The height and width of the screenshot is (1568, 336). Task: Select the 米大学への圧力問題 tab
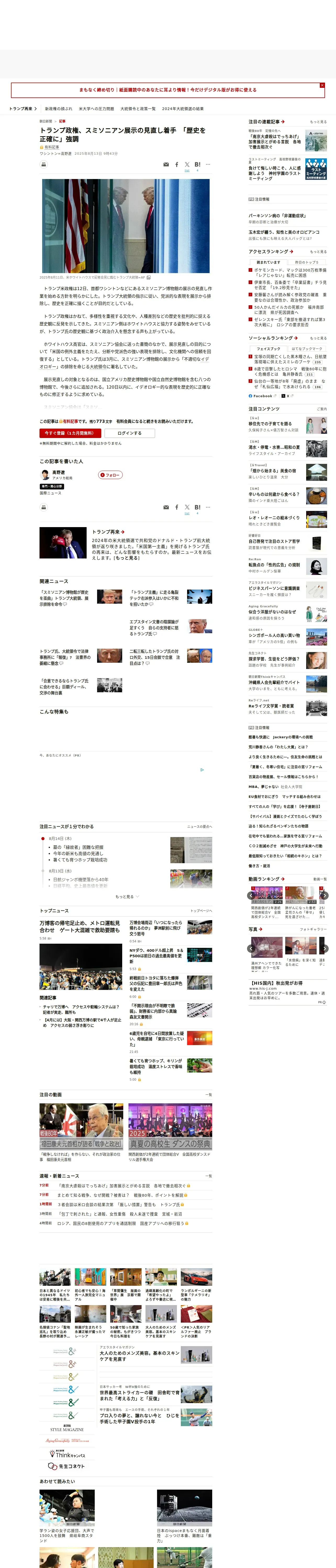(96, 109)
